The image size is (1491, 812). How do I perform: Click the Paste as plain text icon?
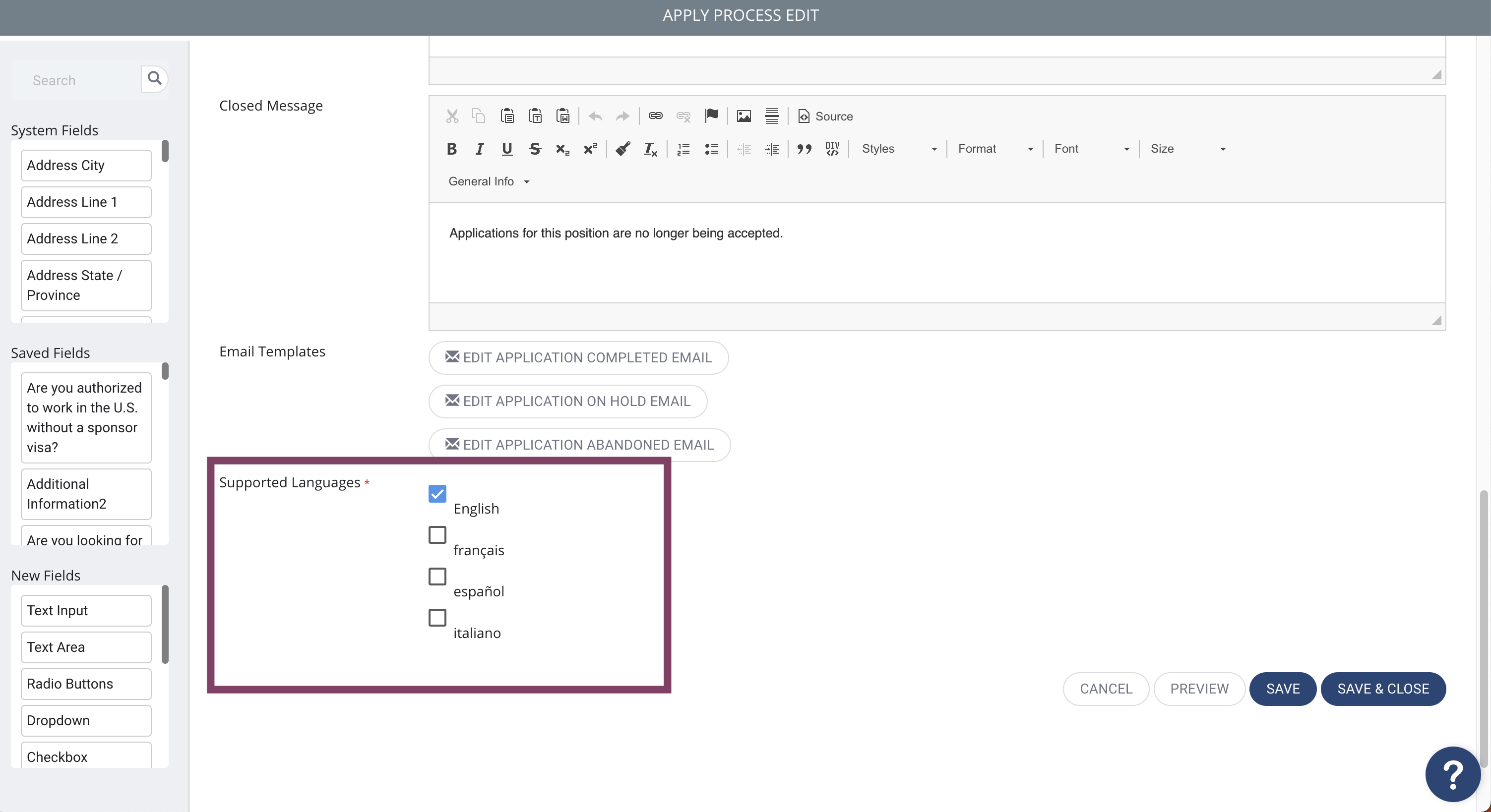click(535, 116)
